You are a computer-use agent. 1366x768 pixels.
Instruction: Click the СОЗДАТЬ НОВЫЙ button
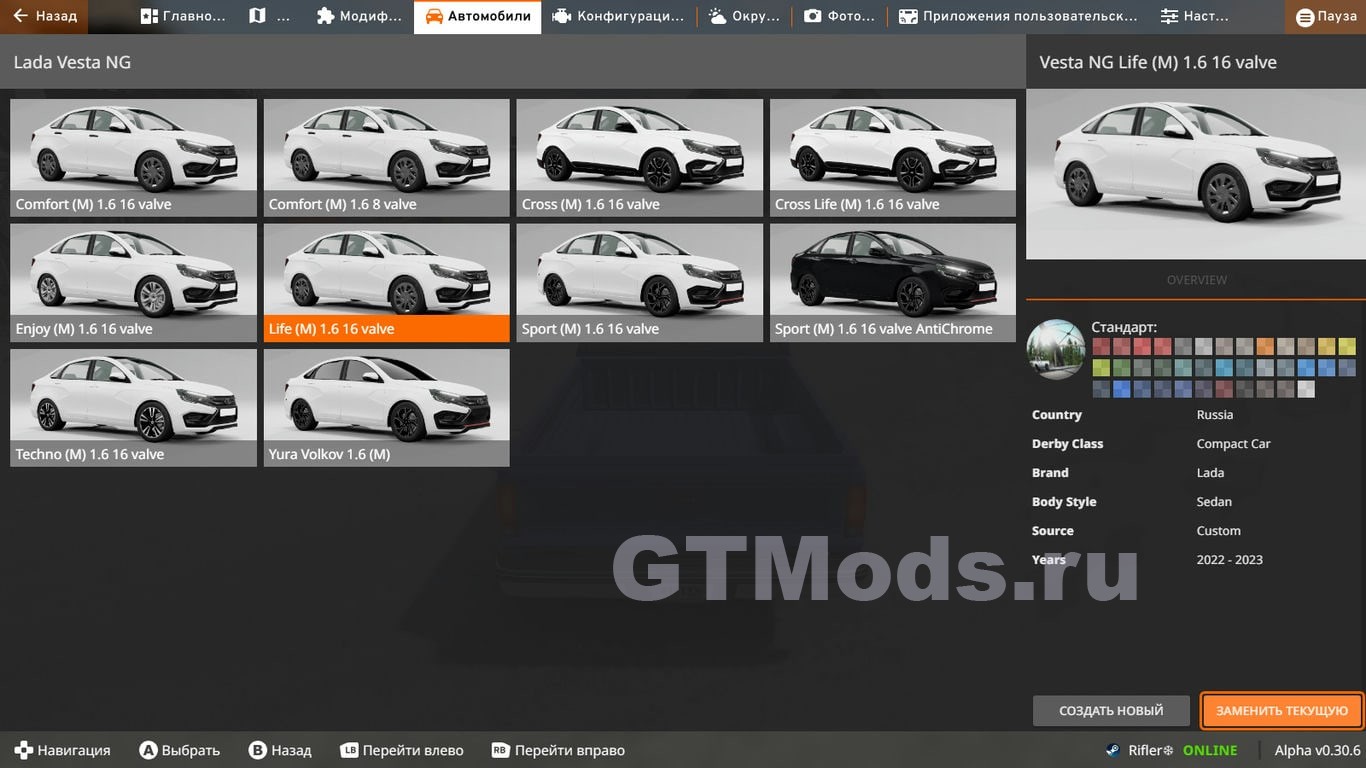pyautogui.click(x=1111, y=711)
